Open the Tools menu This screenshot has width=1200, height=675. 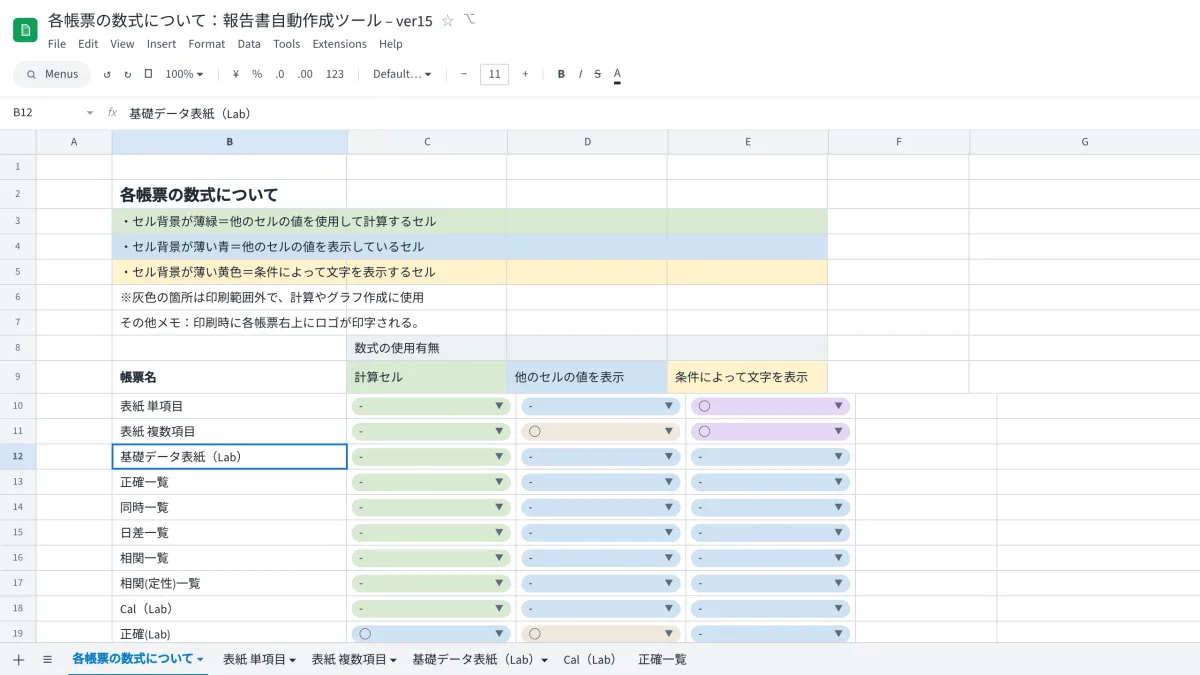click(x=287, y=44)
